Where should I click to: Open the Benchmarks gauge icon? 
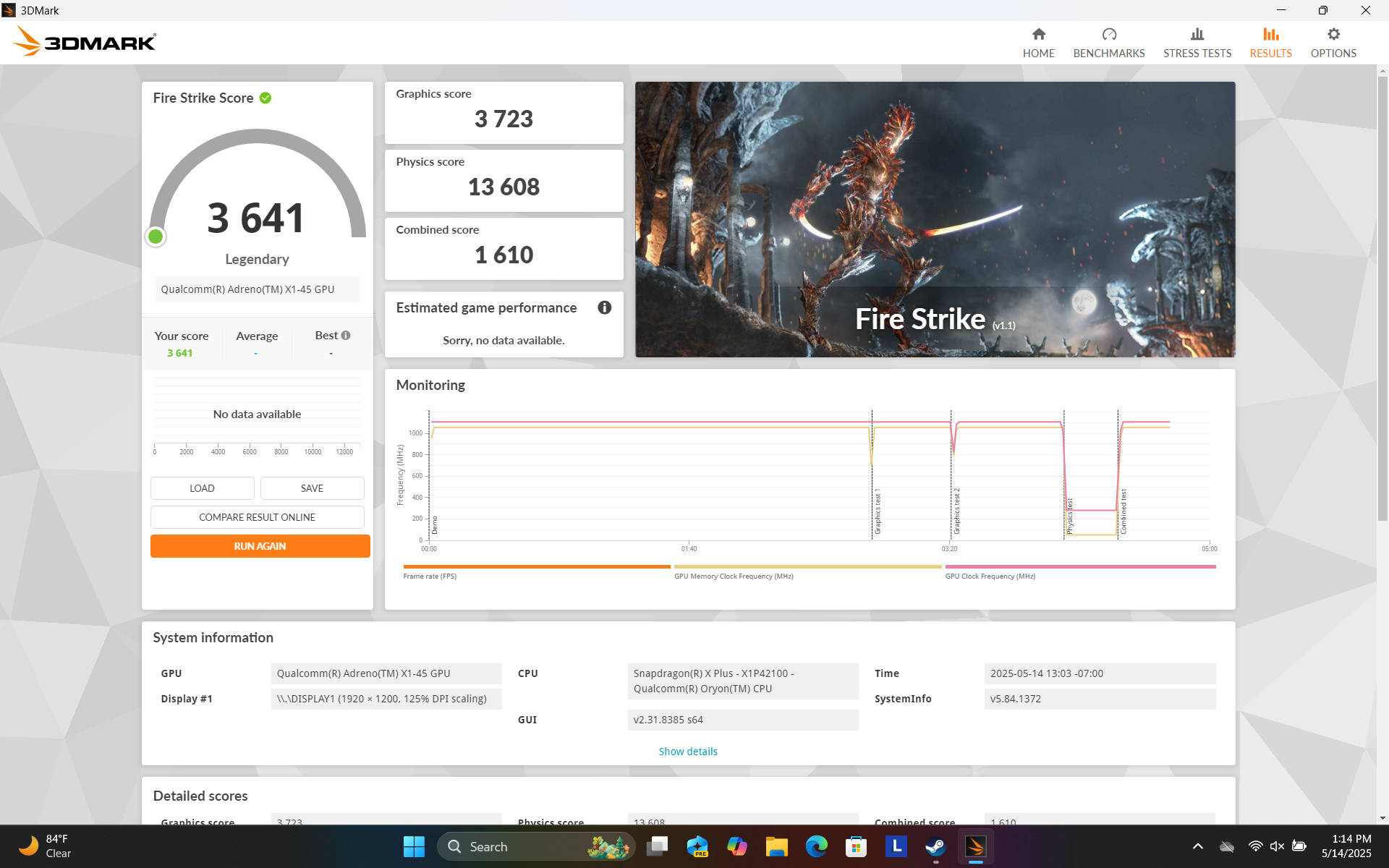coord(1108,35)
